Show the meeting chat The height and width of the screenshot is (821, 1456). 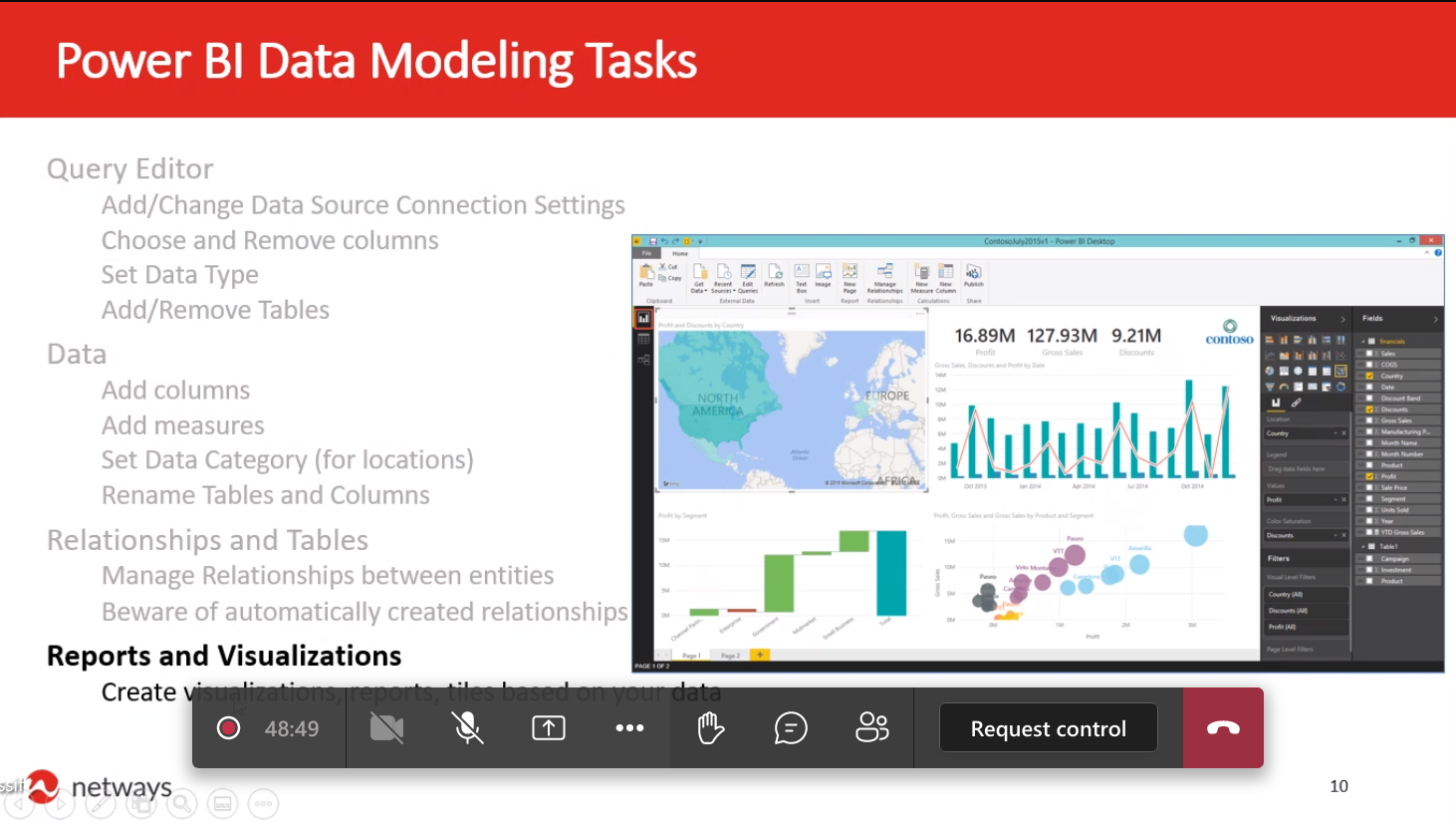(x=791, y=728)
